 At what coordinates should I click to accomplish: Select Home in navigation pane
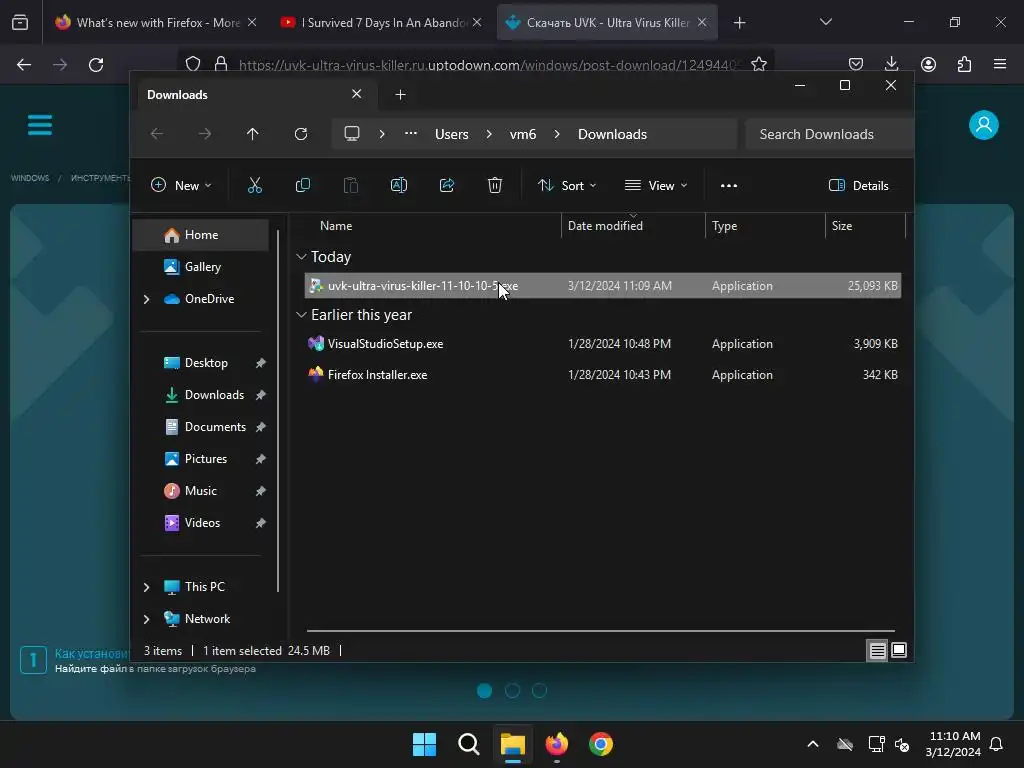200,235
